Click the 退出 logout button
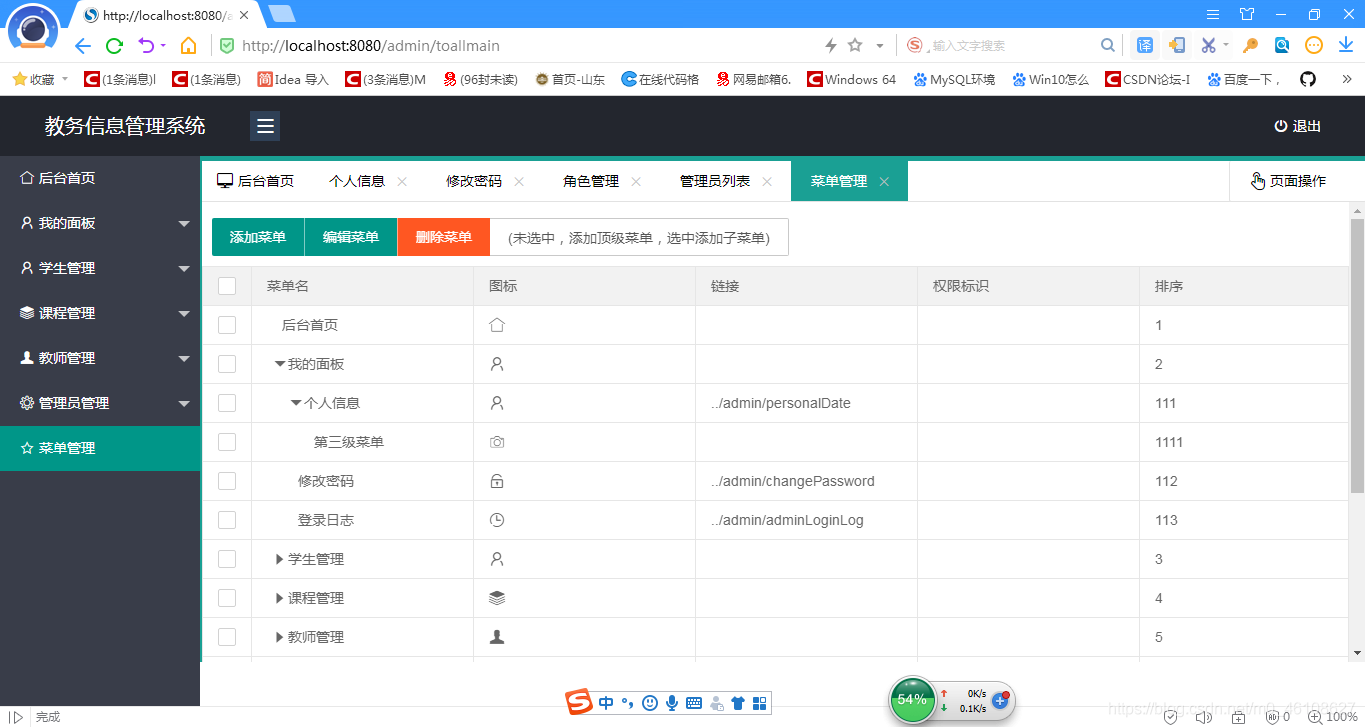Viewport: 1365px width, 727px height. (x=1297, y=126)
